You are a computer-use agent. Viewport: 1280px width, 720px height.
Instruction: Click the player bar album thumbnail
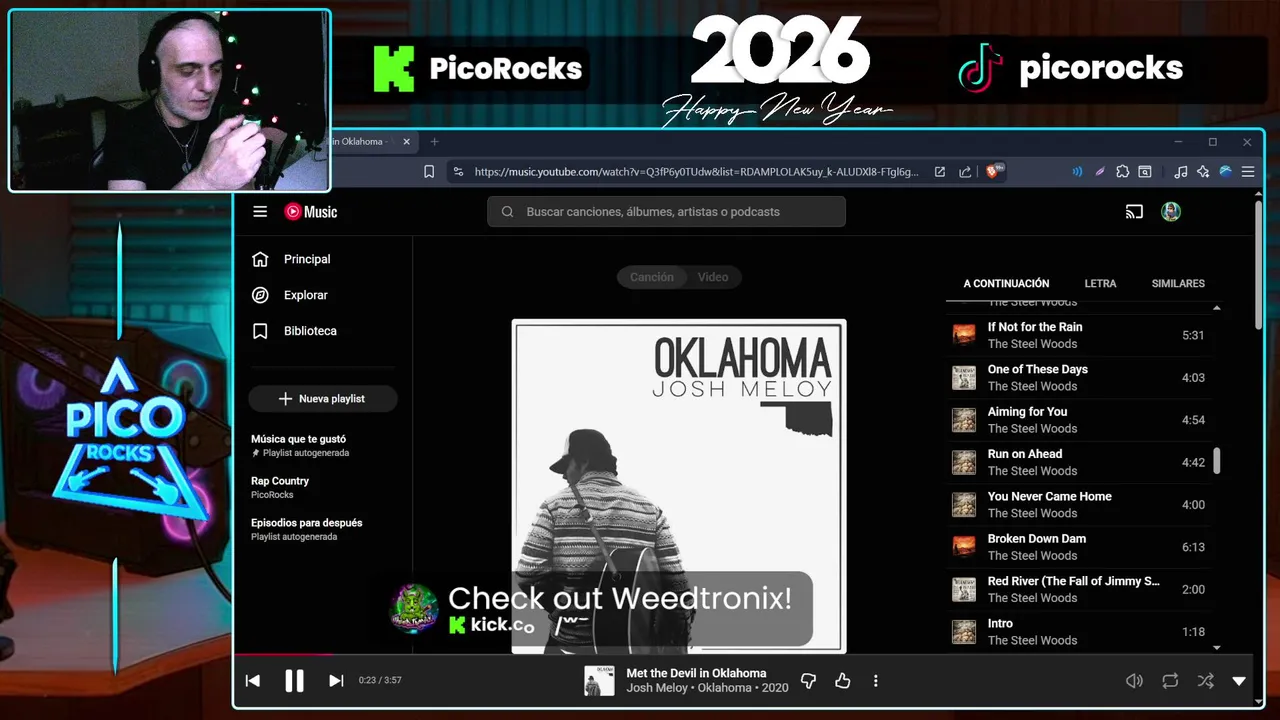point(599,681)
